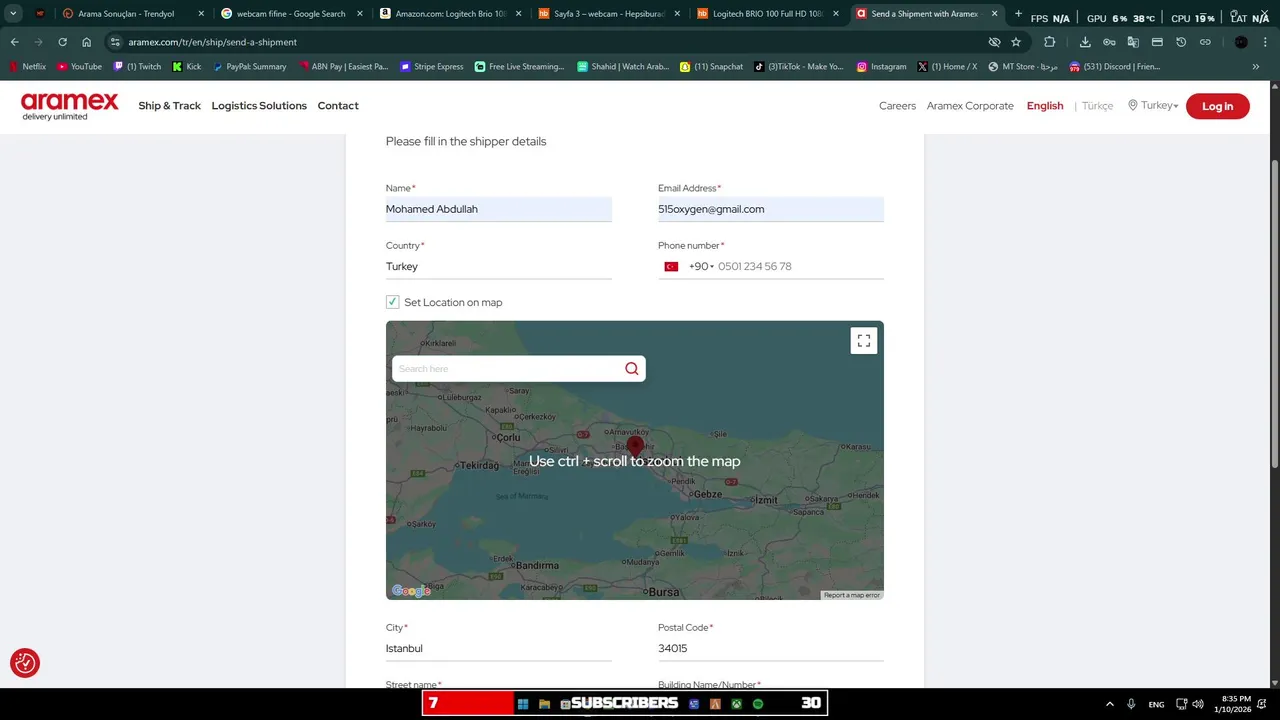Open Contact menu item
1280x720 pixels.
[x=338, y=105]
